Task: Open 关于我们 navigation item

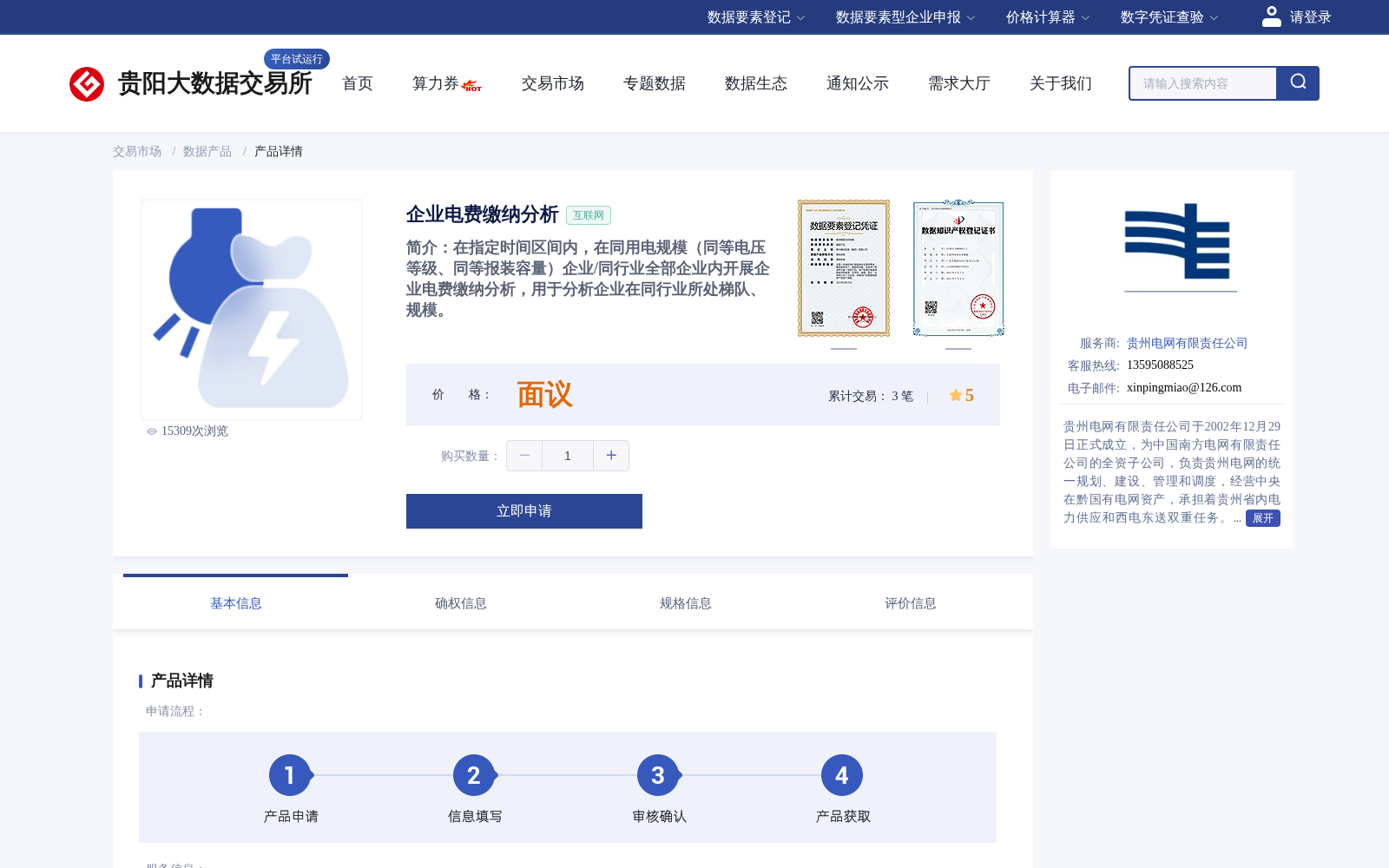Action: (1061, 83)
